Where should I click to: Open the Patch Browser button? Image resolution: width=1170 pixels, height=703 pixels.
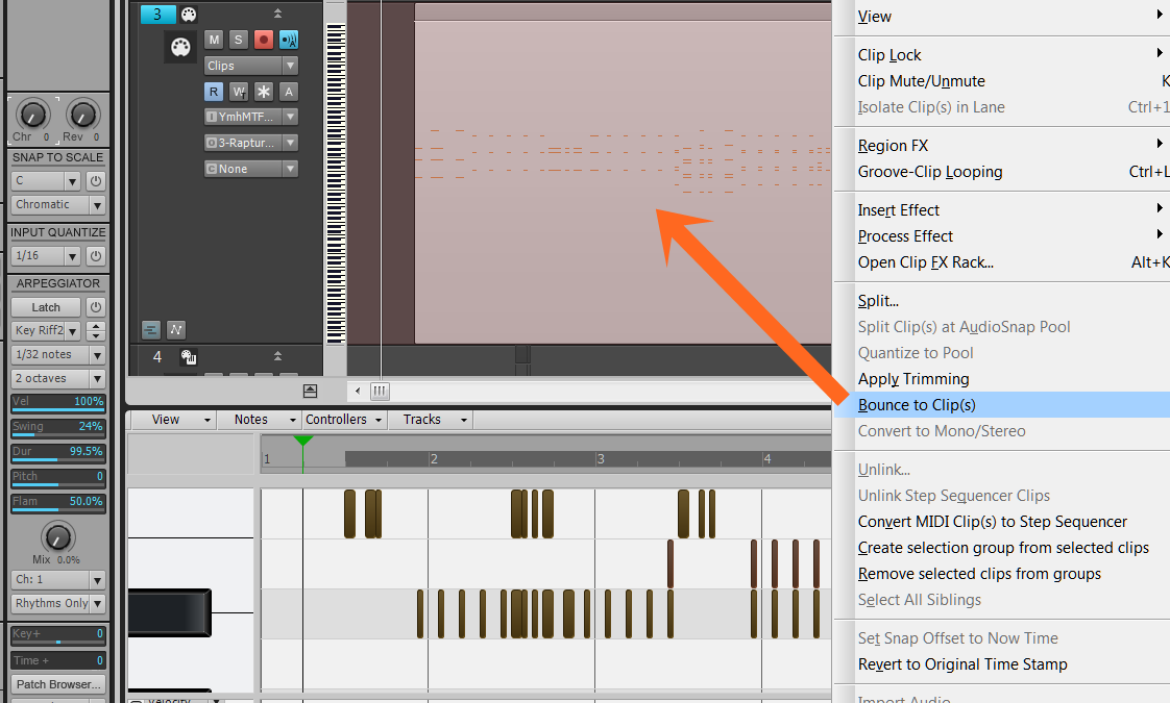click(58, 684)
